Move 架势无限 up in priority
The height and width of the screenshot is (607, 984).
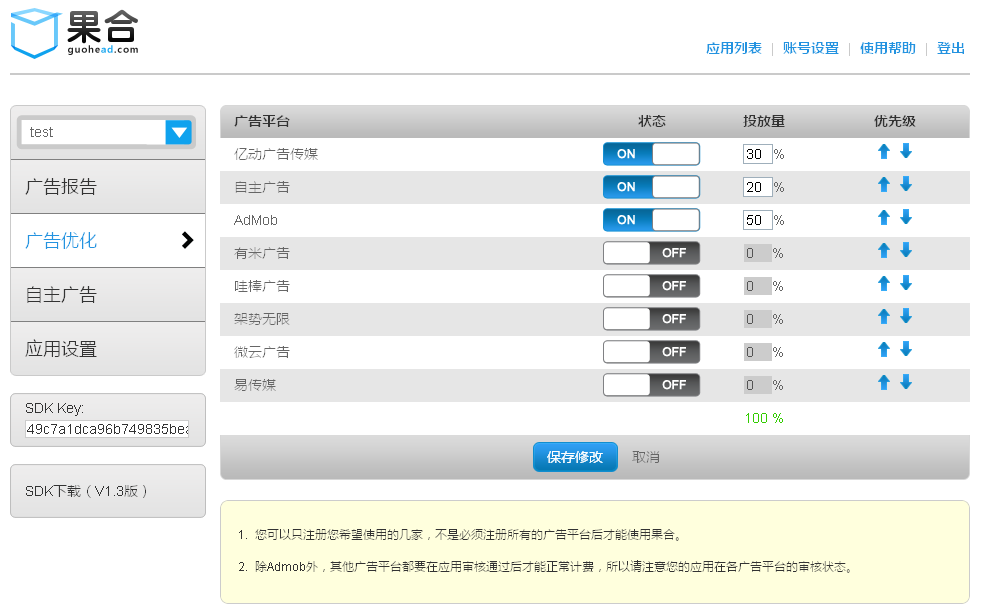click(x=884, y=316)
